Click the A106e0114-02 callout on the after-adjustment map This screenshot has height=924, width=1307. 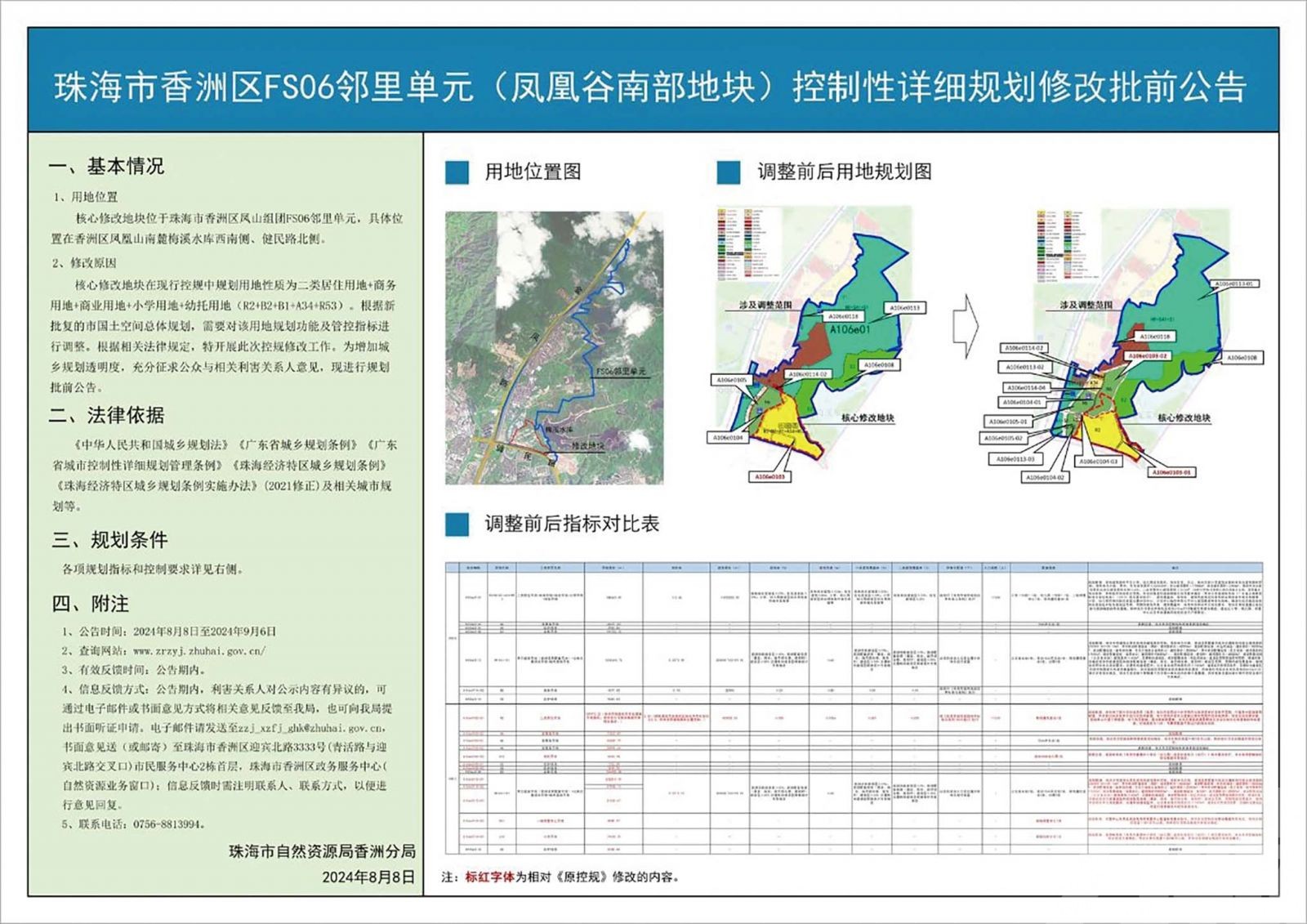pos(1024,348)
